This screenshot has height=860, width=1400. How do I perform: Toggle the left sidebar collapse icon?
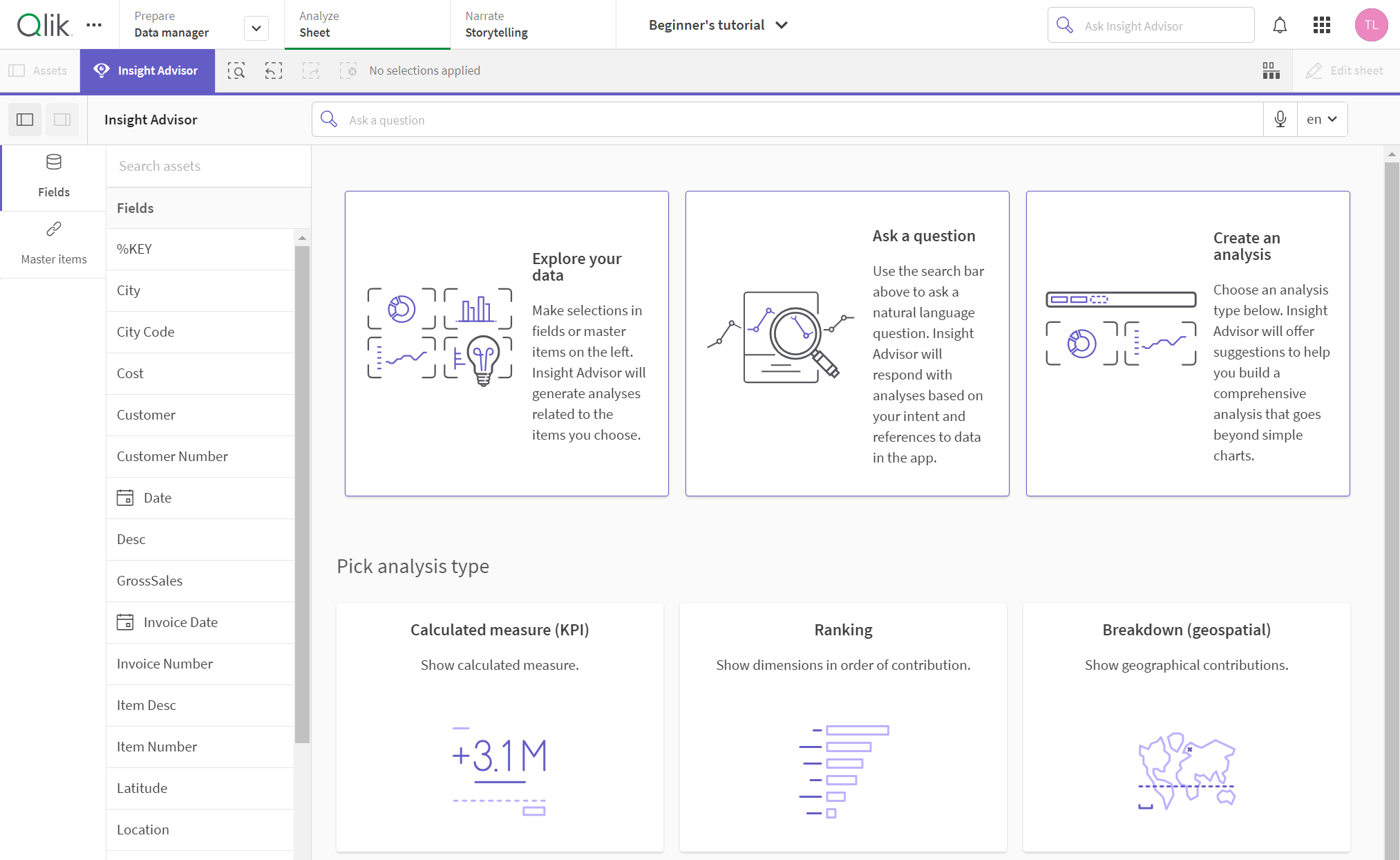click(x=24, y=119)
